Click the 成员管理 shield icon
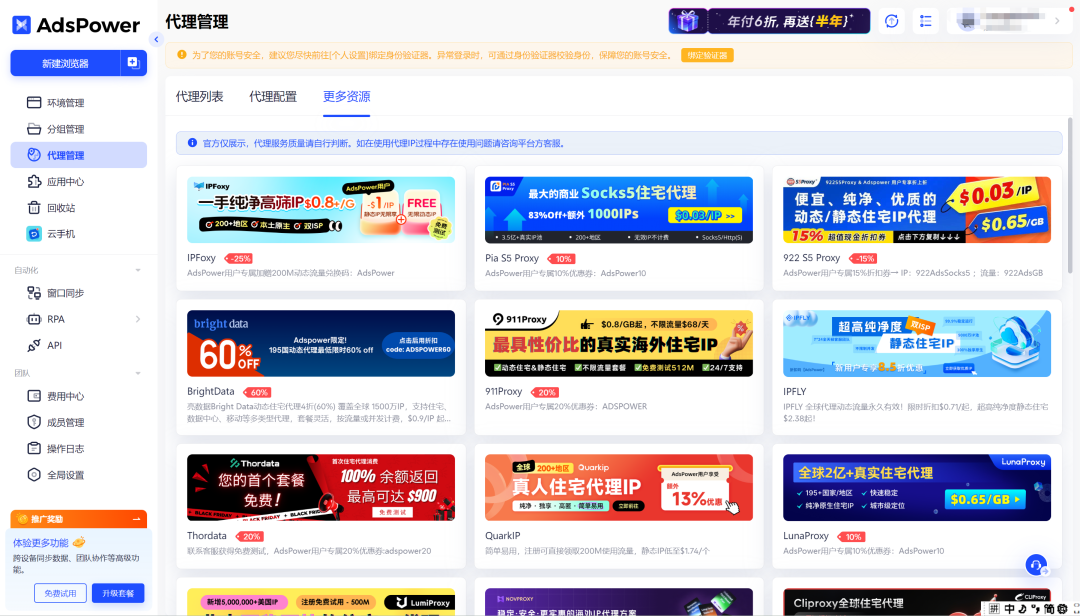This screenshot has height=616, width=1080. tap(34, 422)
